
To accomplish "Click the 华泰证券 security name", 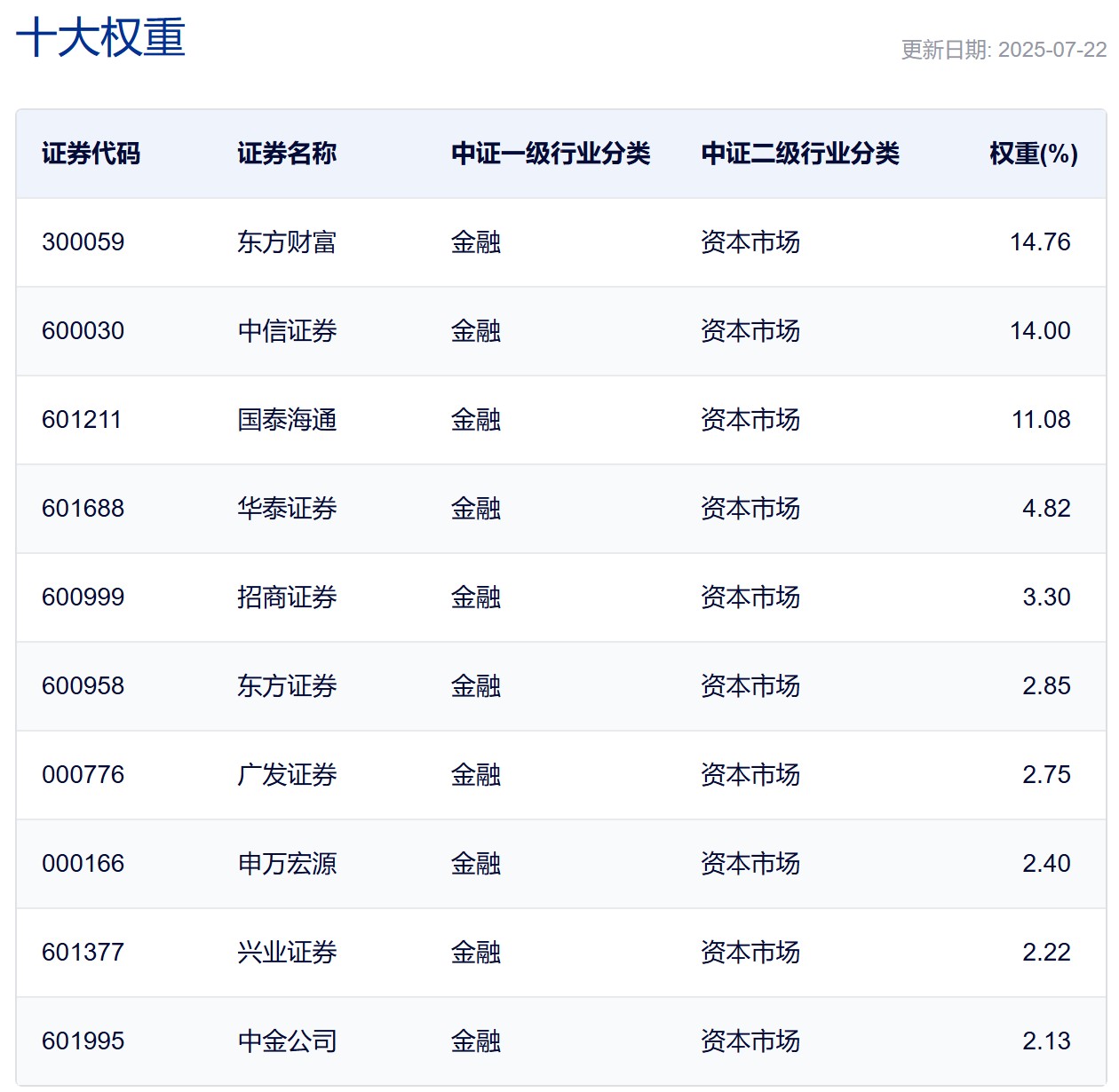I will tap(286, 509).
